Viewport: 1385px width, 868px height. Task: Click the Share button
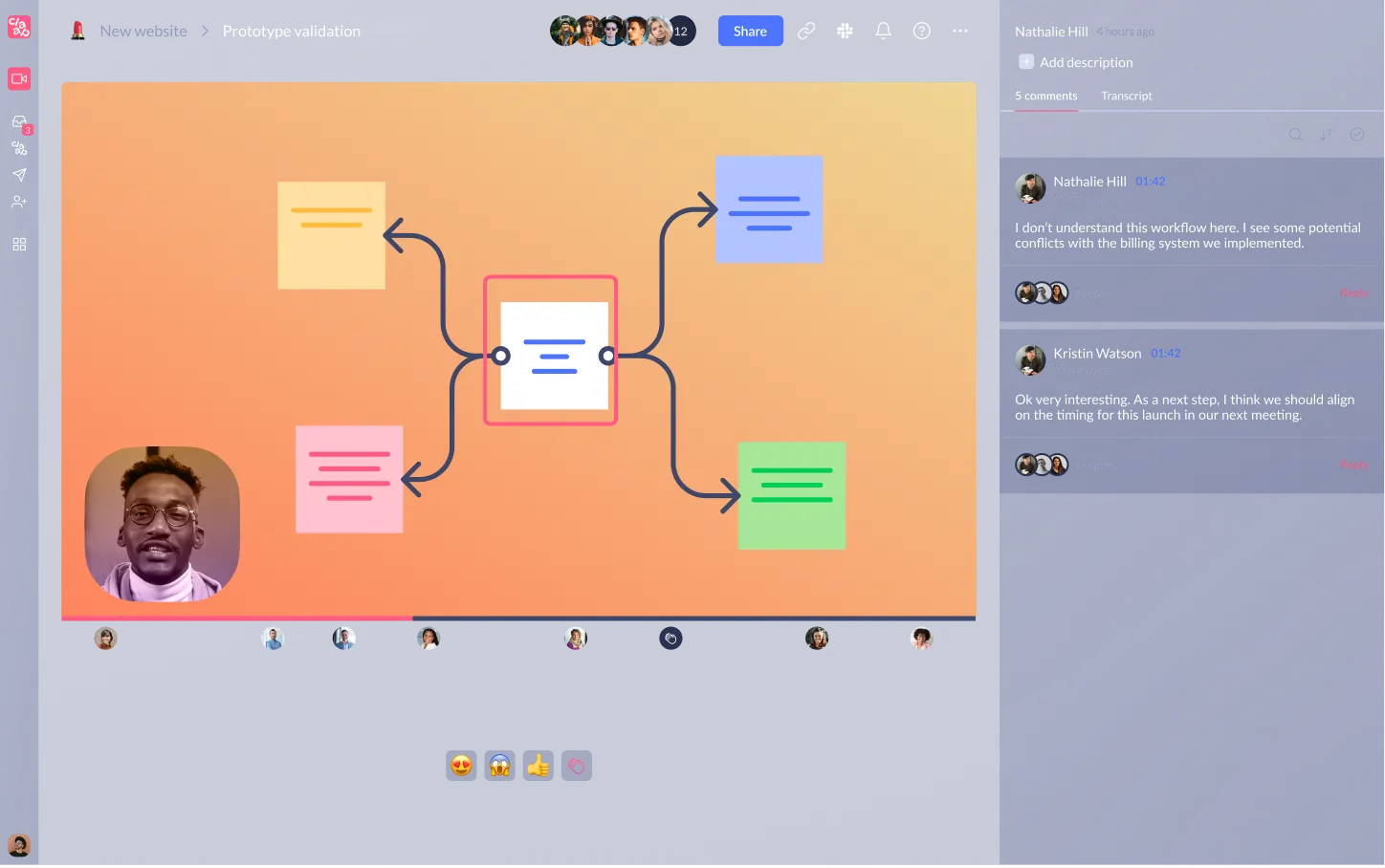pos(750,31)
